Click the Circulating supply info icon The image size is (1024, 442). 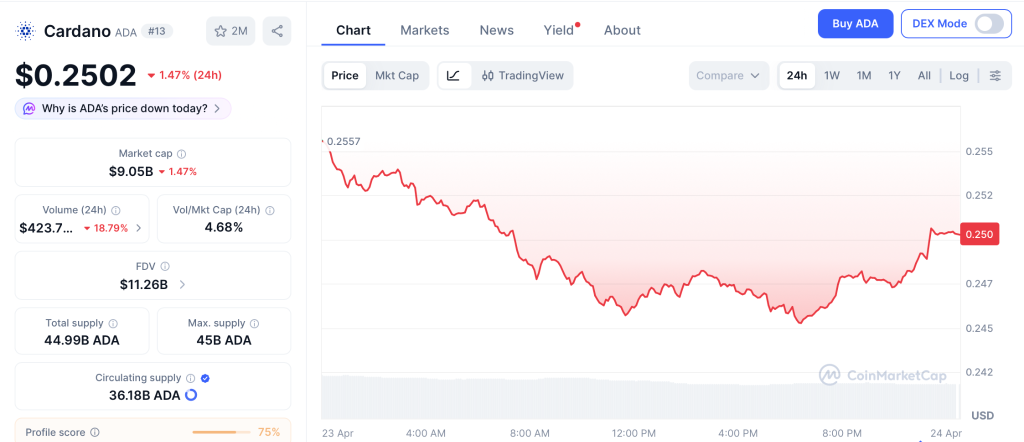click(x=190, y=378)
